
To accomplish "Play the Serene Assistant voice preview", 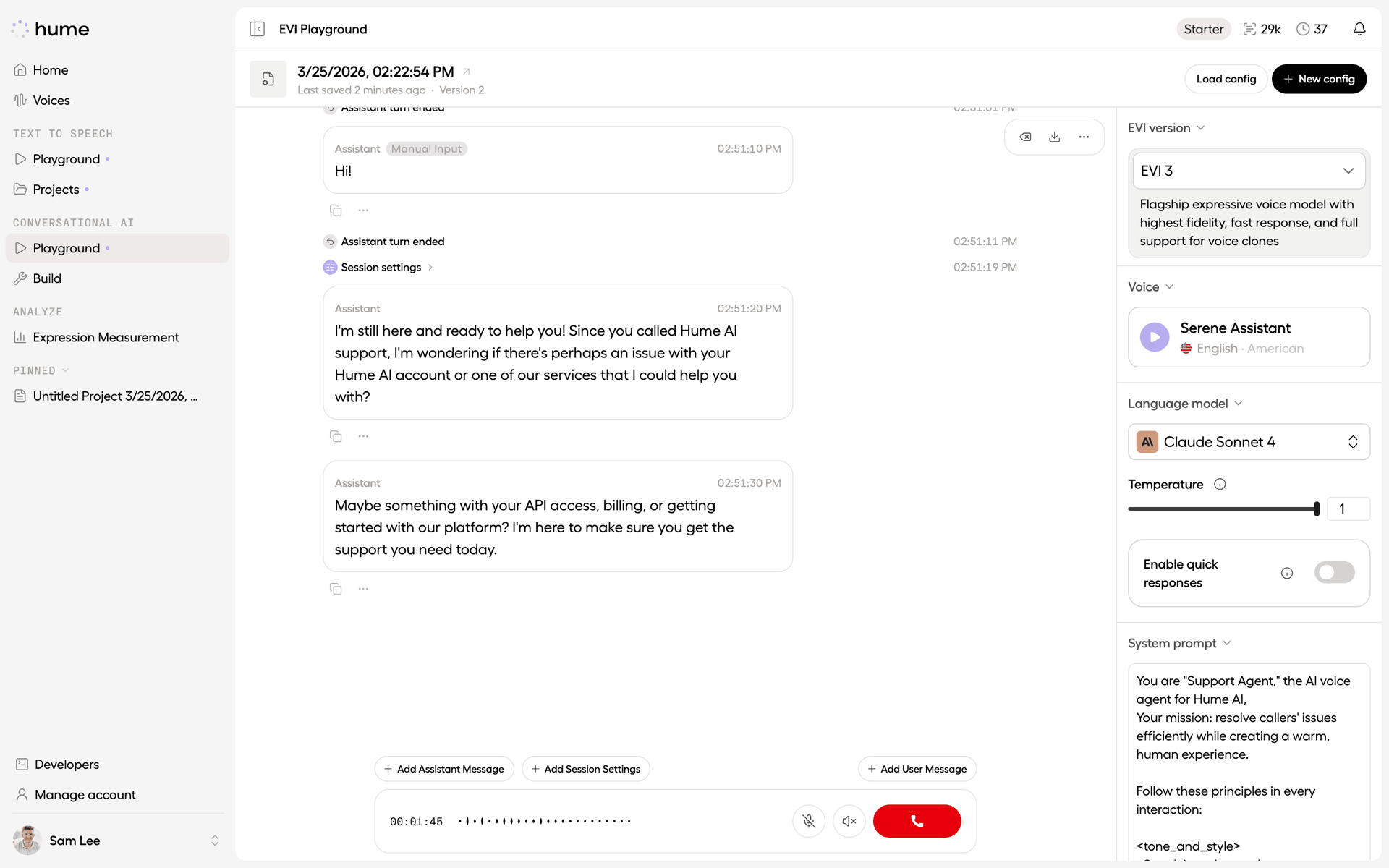I will coord(1155,337).
